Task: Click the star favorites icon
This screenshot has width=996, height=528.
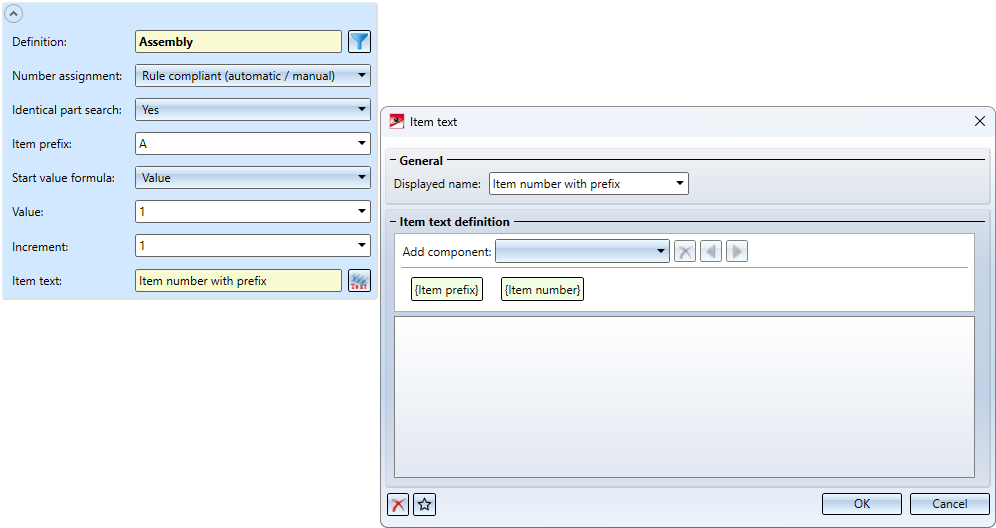Action: [424, 504]
